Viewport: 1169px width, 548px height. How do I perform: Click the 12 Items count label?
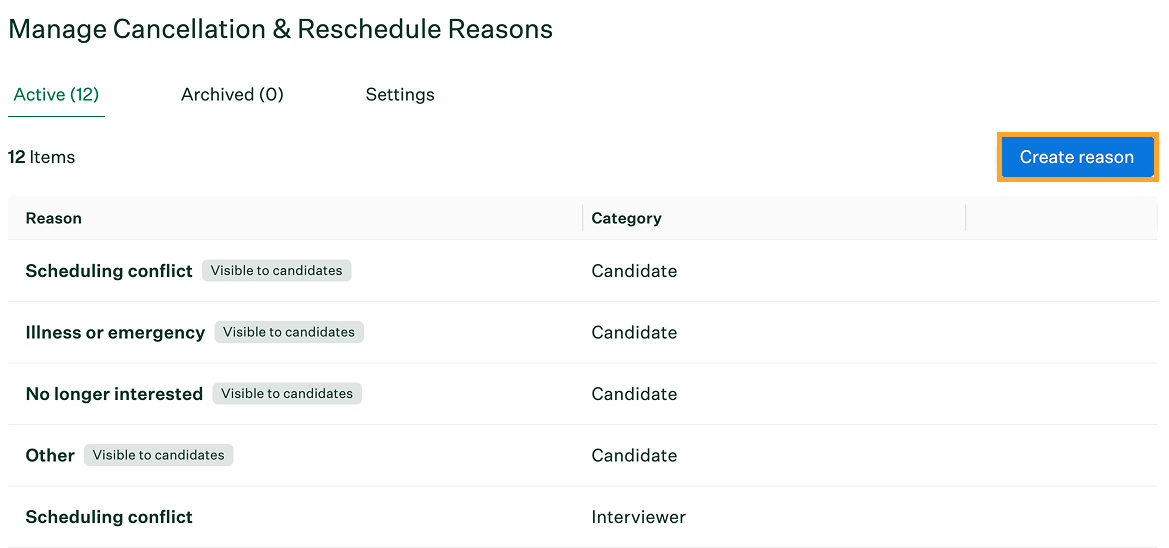click(x=41, y=157)
